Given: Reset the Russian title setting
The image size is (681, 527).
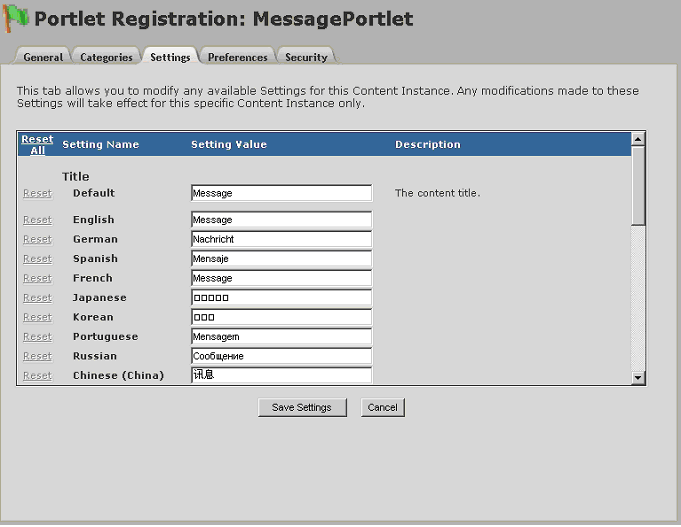Looking at the screenshot, I should (x=37, y=356).
